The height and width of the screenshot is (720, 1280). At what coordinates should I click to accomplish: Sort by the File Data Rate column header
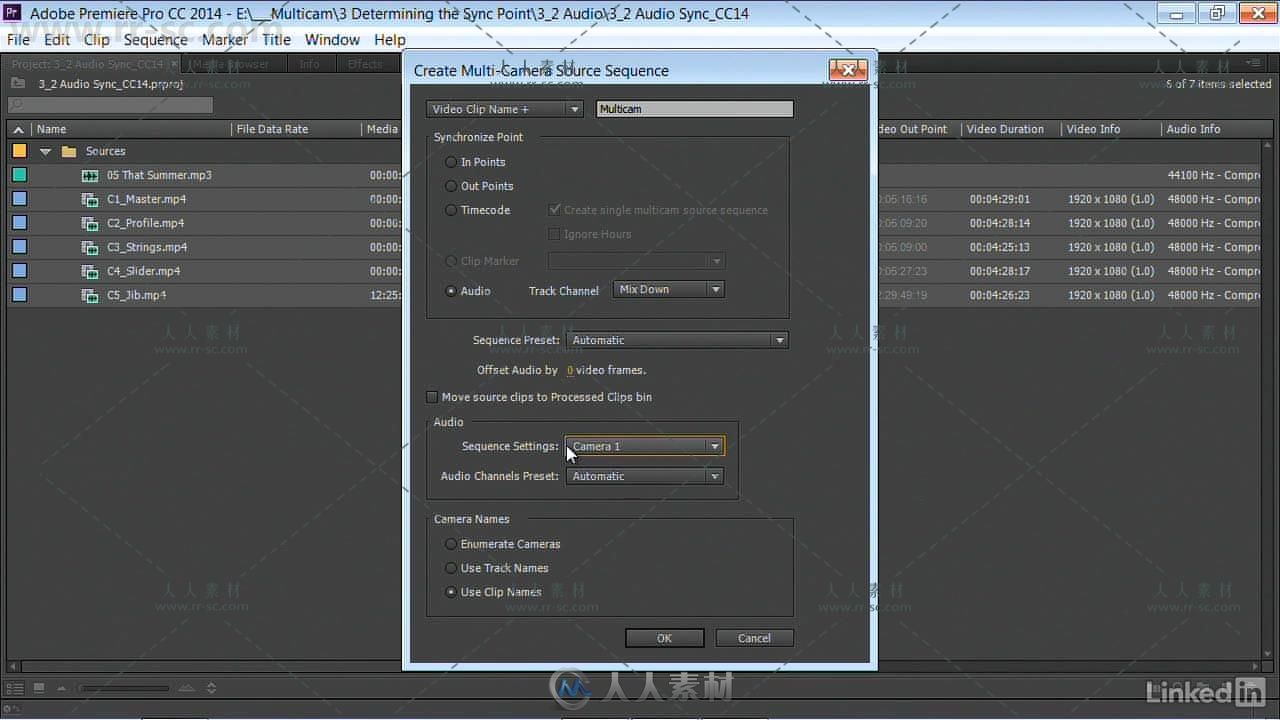(x=272, y=129)
